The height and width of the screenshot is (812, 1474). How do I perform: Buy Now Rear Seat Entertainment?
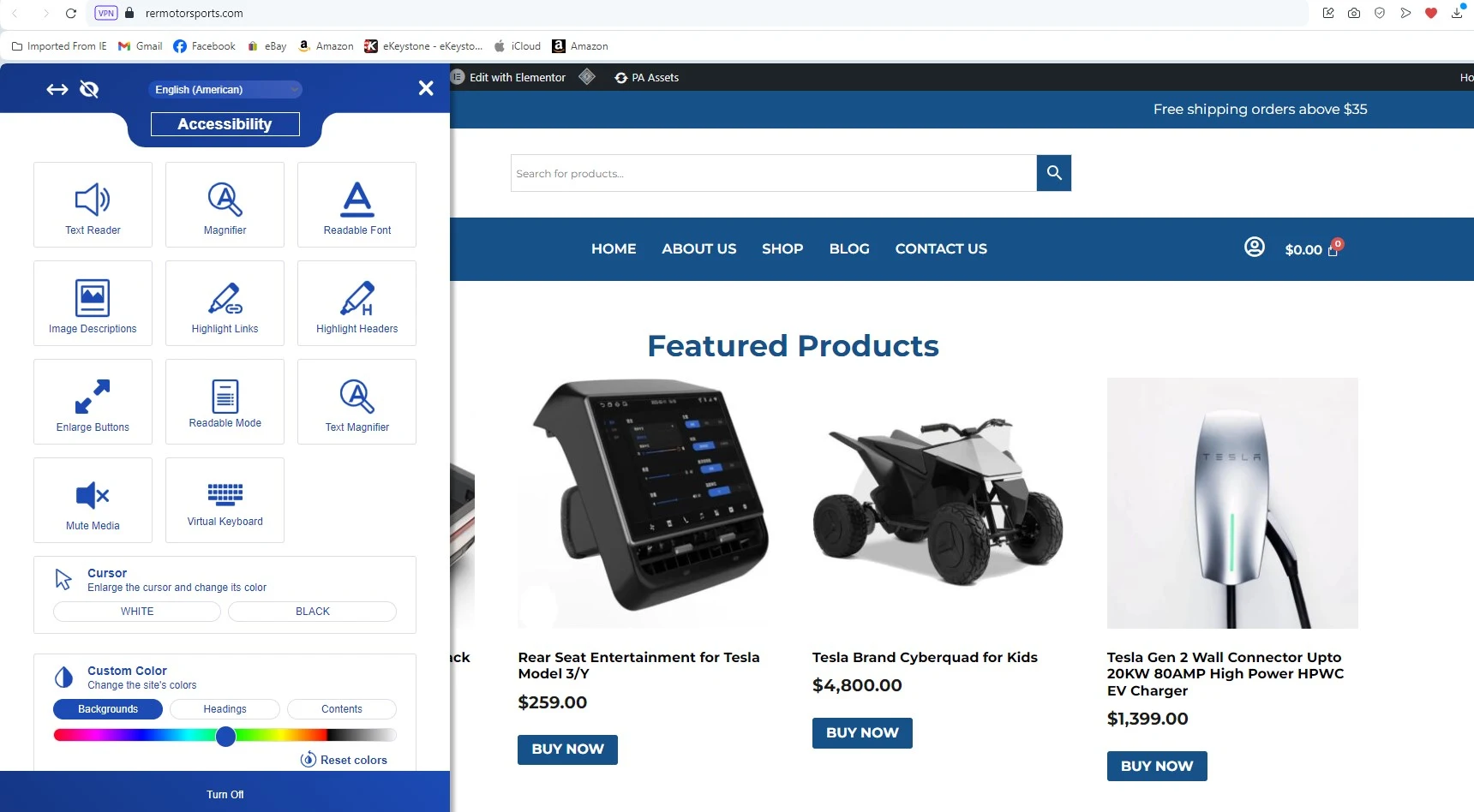(x=567, y=749)
